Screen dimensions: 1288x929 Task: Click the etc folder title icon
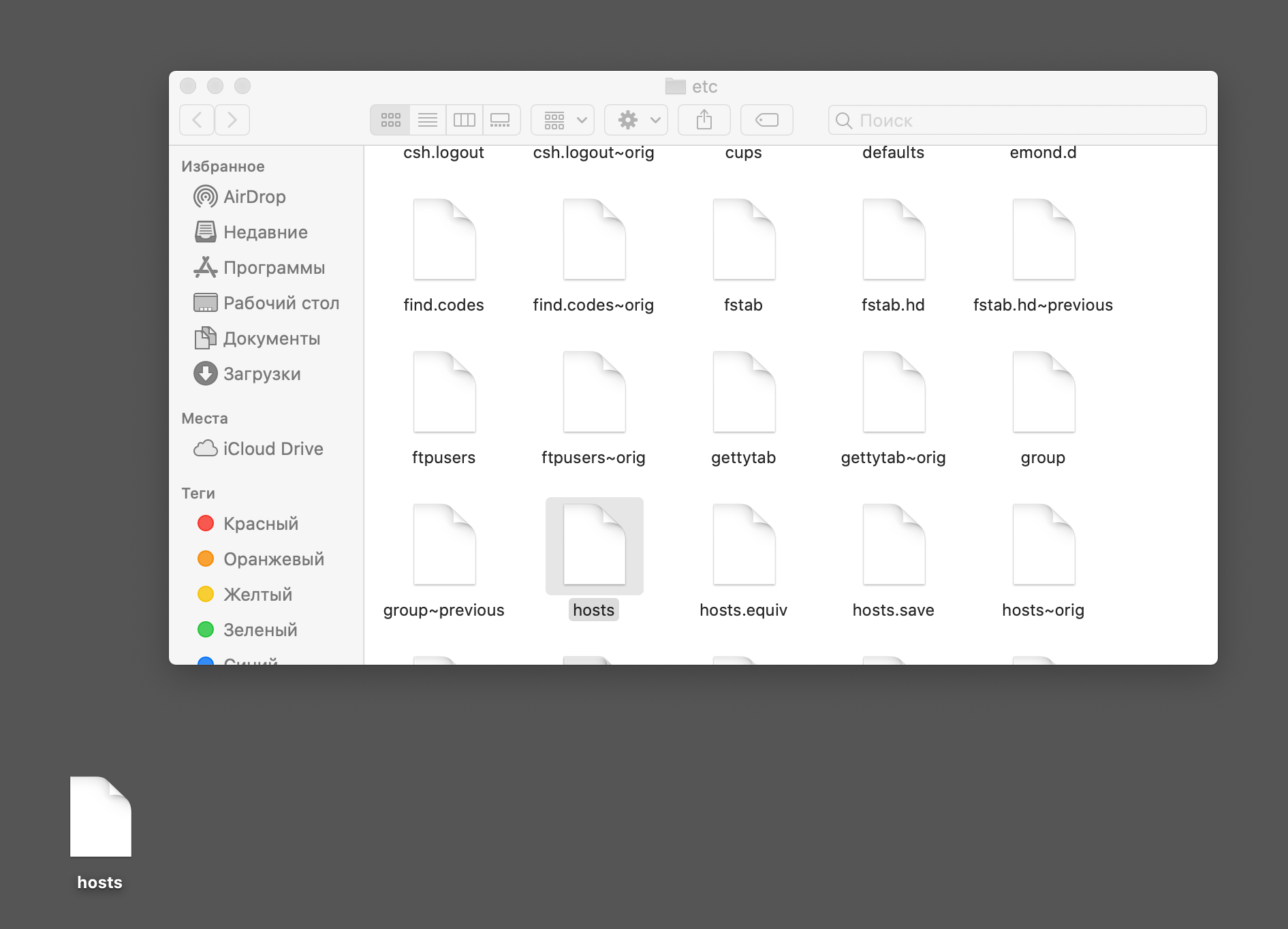(x=675, y=86)
